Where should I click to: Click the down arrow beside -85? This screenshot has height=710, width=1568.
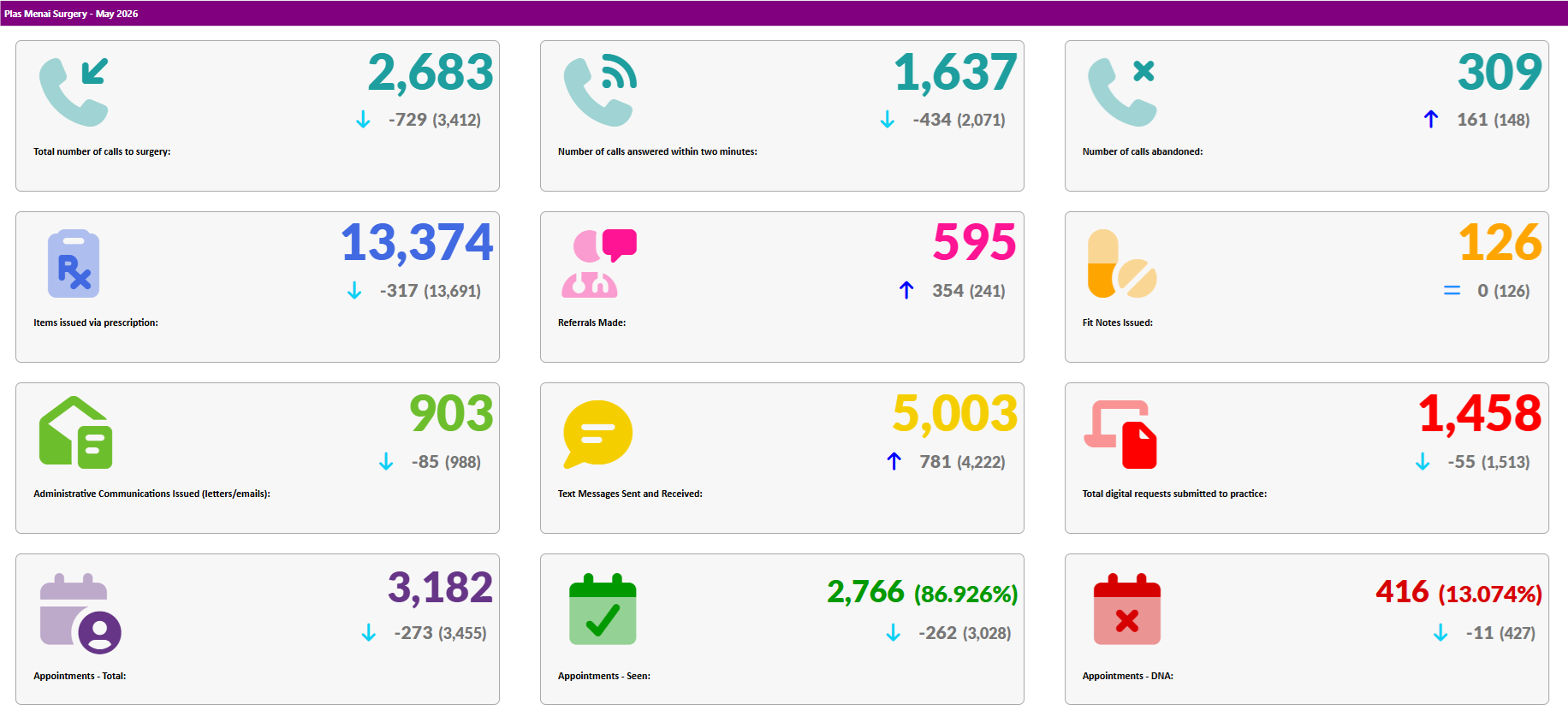click(x=386, y=462)
